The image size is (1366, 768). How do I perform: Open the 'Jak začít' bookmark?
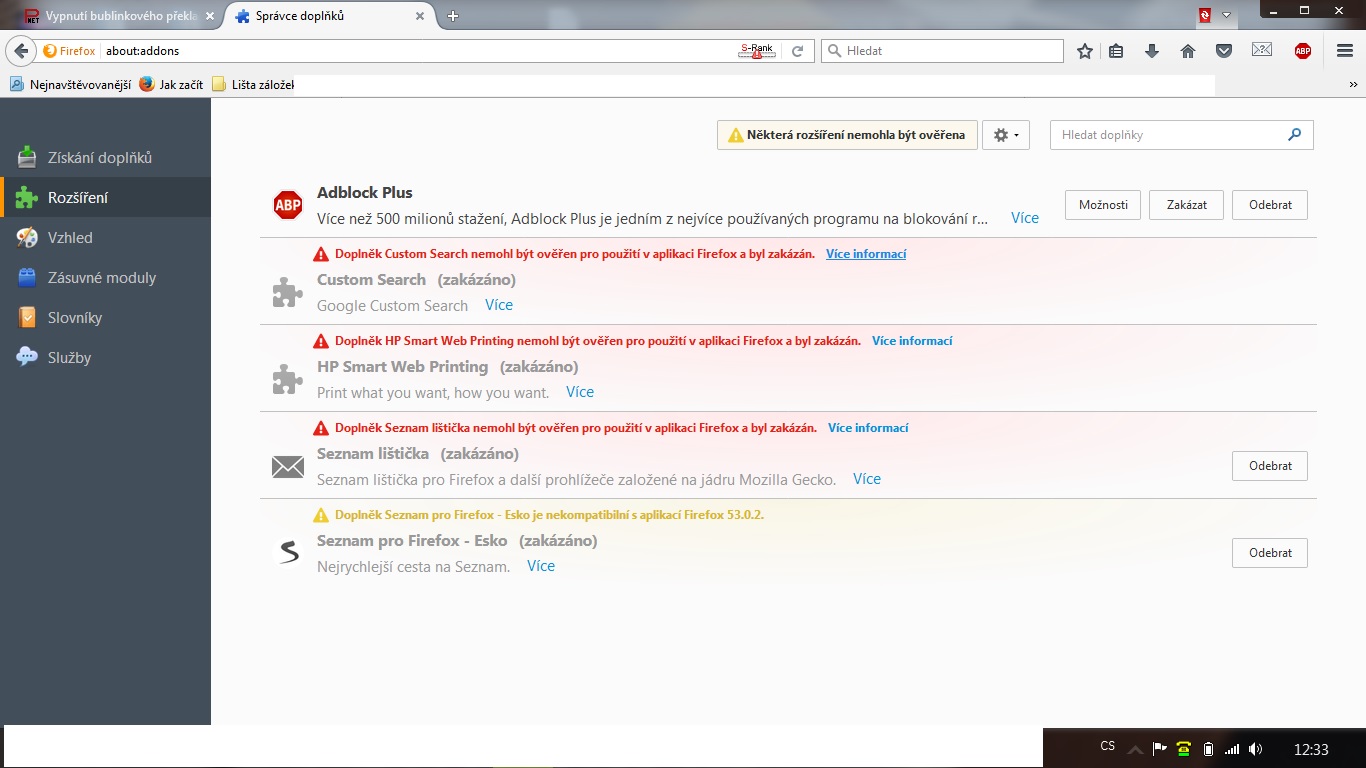171,85
